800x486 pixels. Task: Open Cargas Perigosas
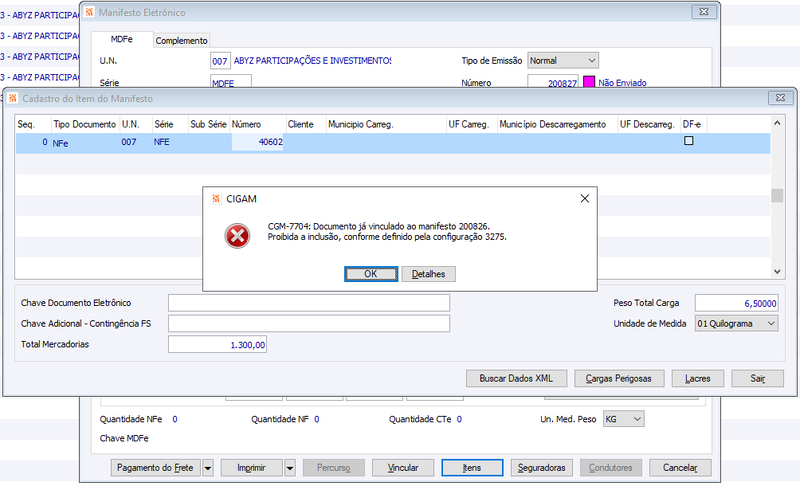619,378
